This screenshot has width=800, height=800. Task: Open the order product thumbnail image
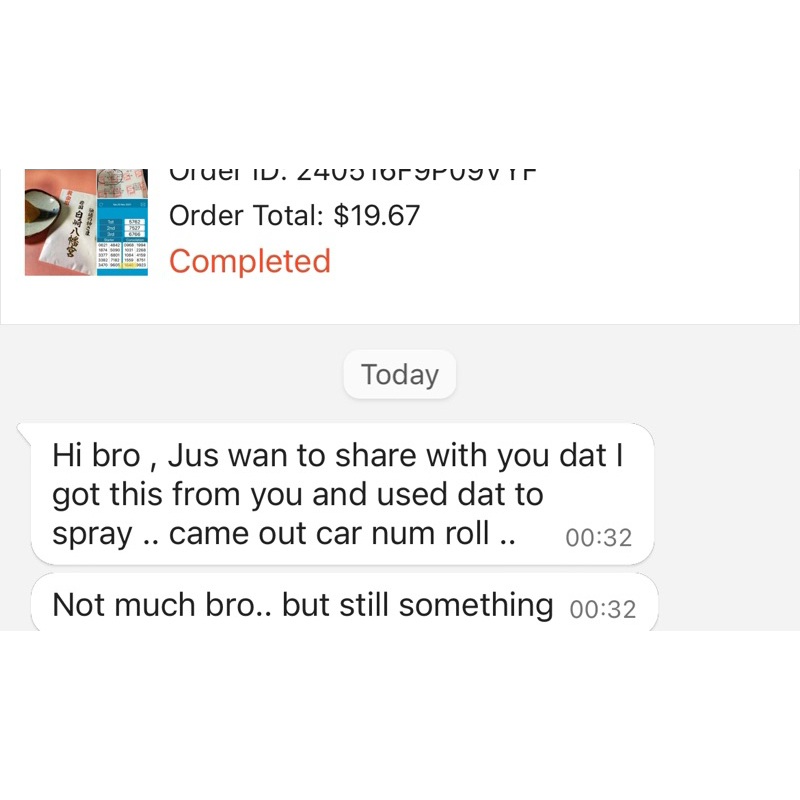[x=86, y=222]
